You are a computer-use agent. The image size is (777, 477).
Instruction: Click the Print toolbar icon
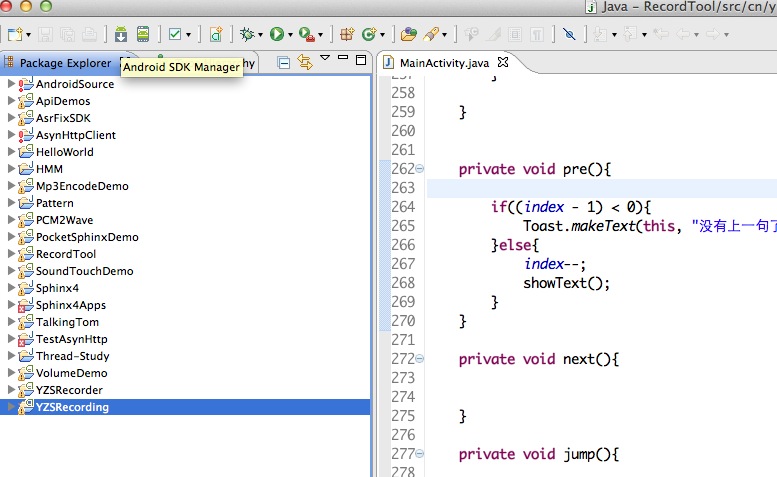90,34
